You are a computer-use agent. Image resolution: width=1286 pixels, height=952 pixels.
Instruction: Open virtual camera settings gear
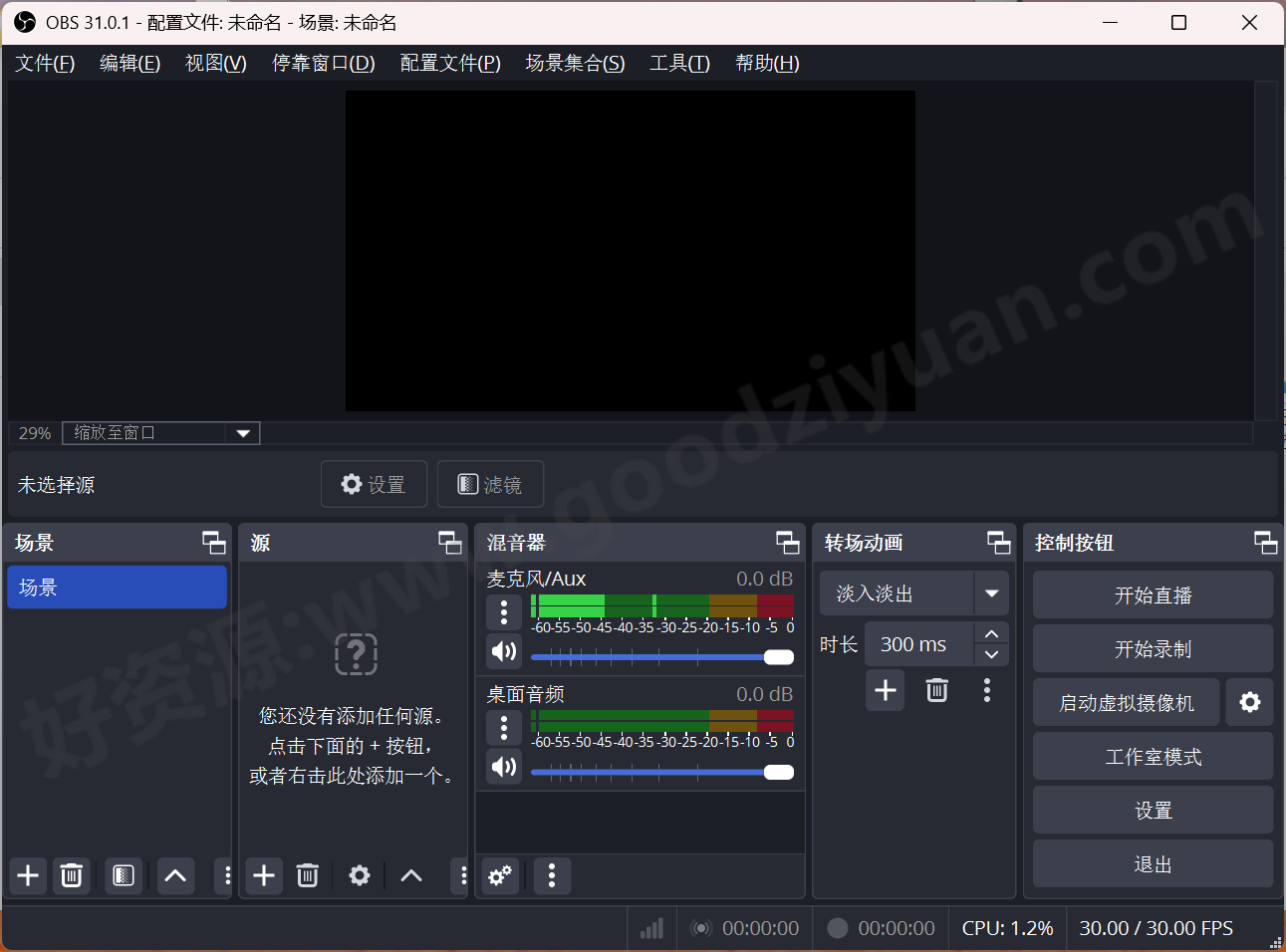click(x=1249, y=702)
